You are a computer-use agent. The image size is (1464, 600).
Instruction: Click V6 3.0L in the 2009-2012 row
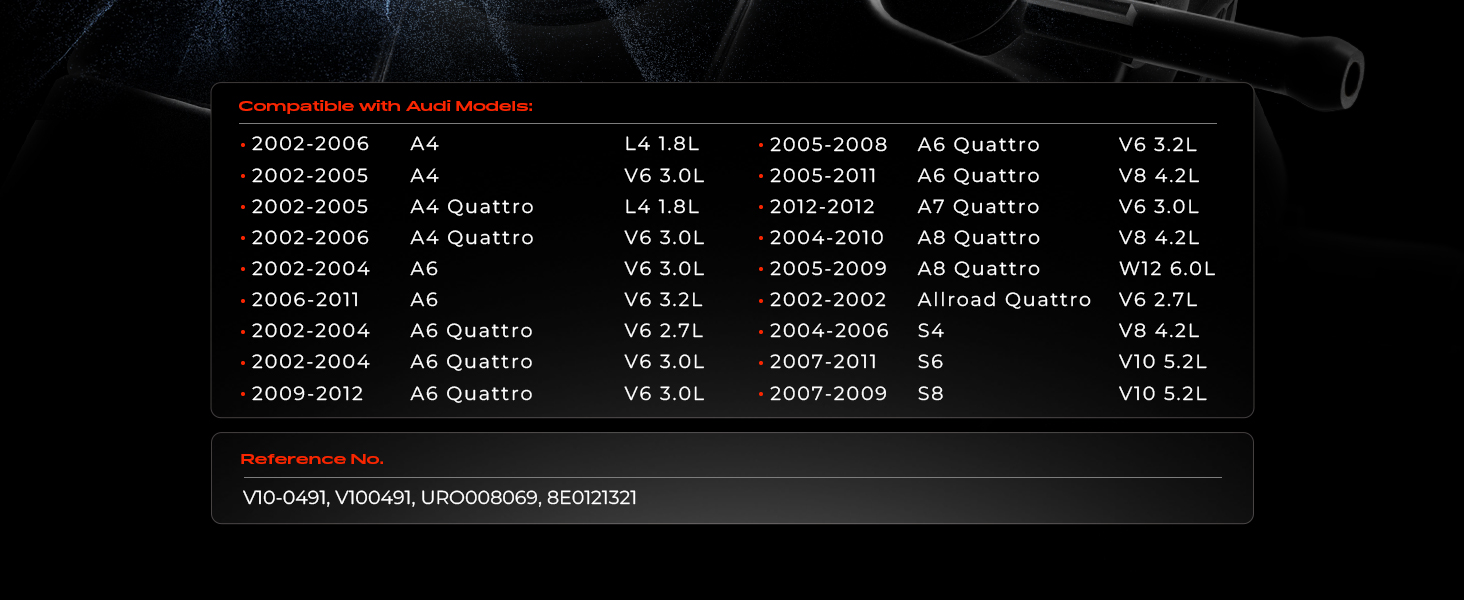665,394
